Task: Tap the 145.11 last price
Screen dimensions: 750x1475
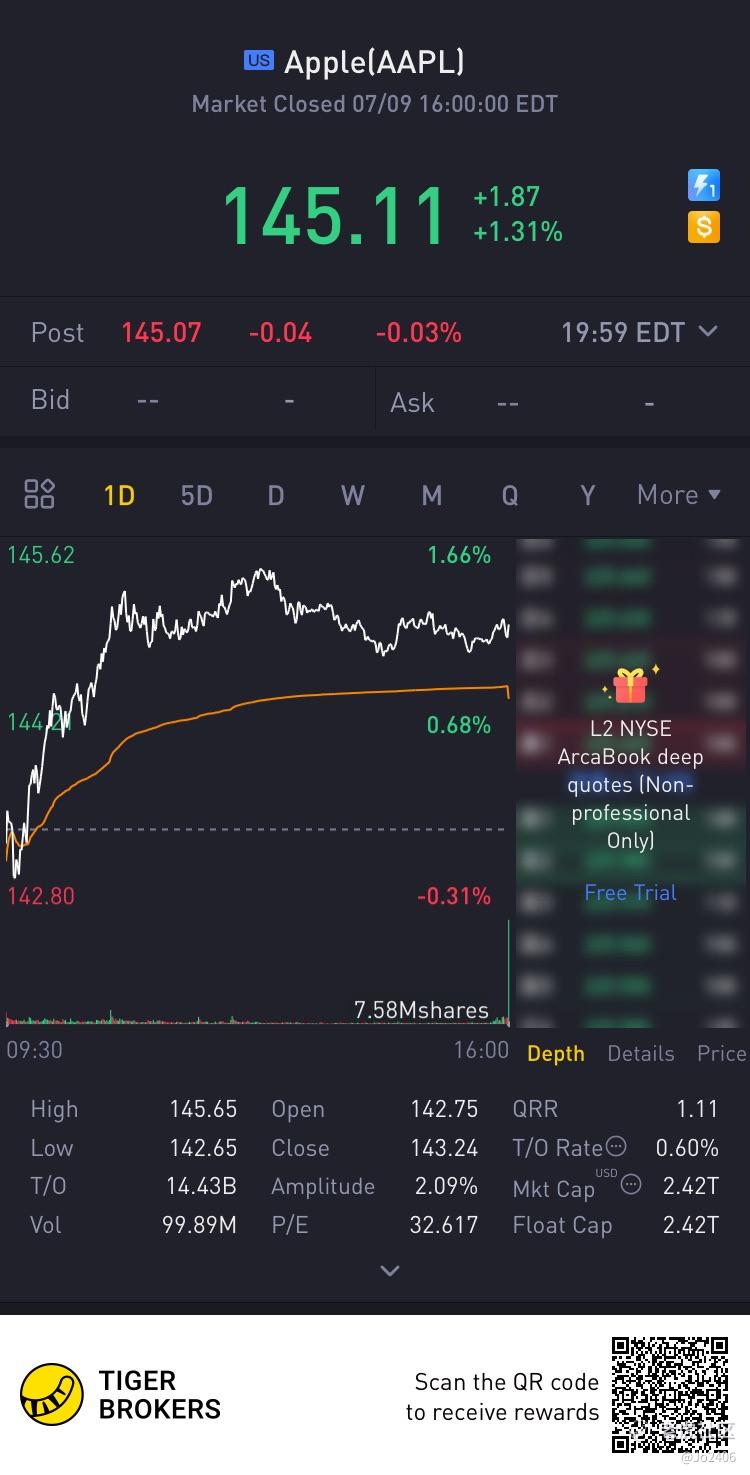Action: click(x=334, y=215)
